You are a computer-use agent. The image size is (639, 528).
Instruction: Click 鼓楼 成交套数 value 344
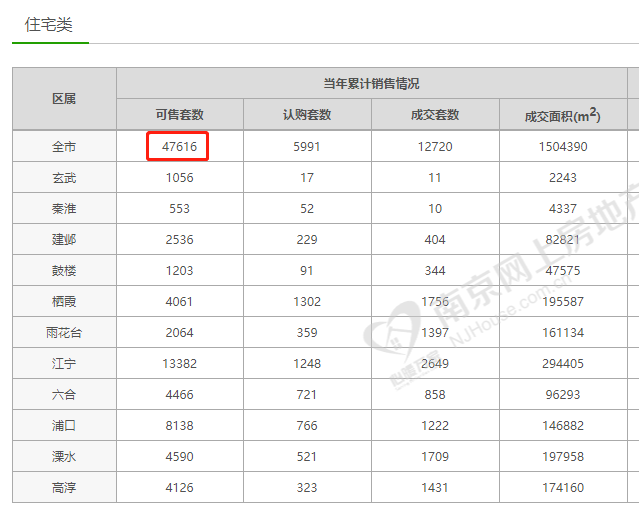pos(435,271)
